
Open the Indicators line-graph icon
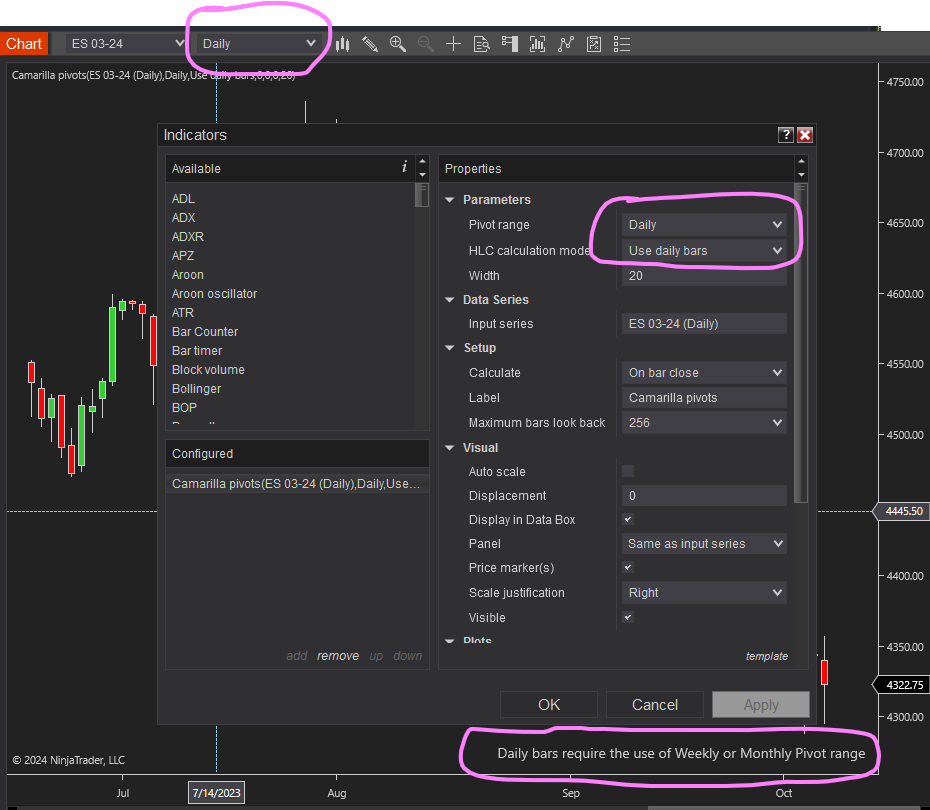pos(566,44)
